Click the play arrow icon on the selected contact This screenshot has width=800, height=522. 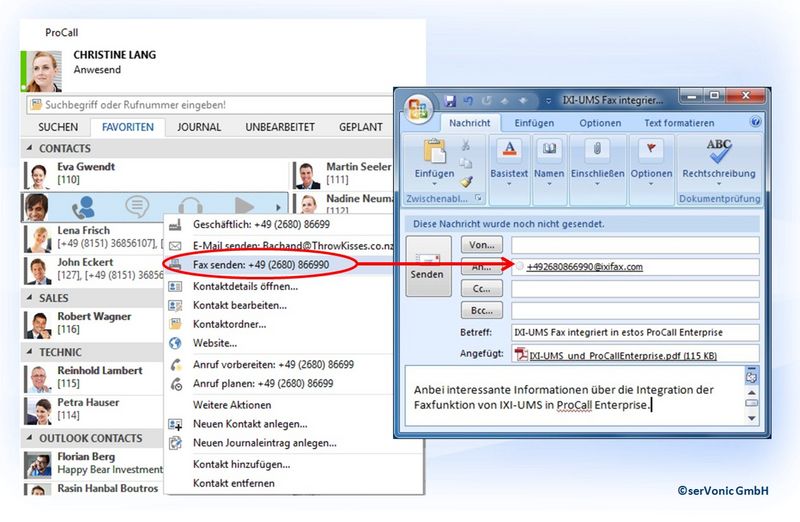click(x=244, y=207)
